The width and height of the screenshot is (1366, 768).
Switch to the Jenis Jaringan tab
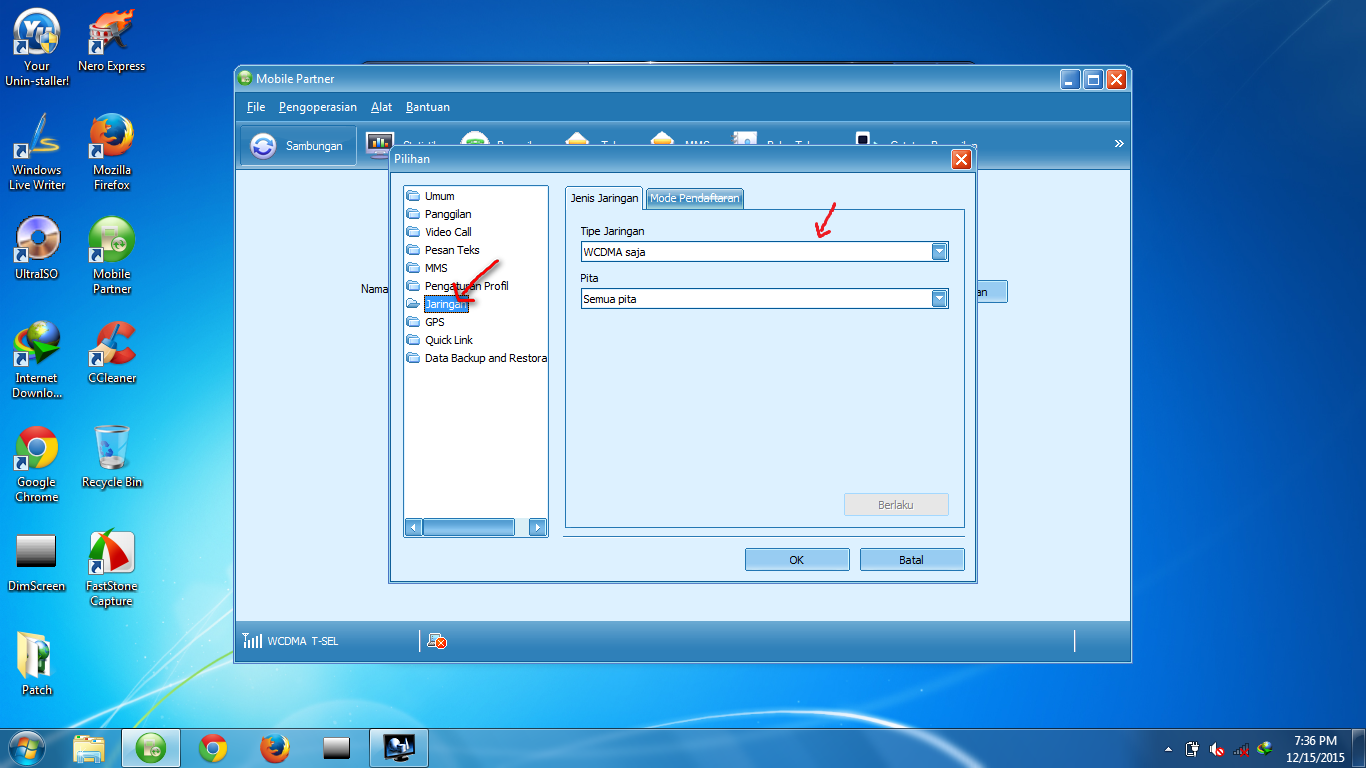click(604, 198)
